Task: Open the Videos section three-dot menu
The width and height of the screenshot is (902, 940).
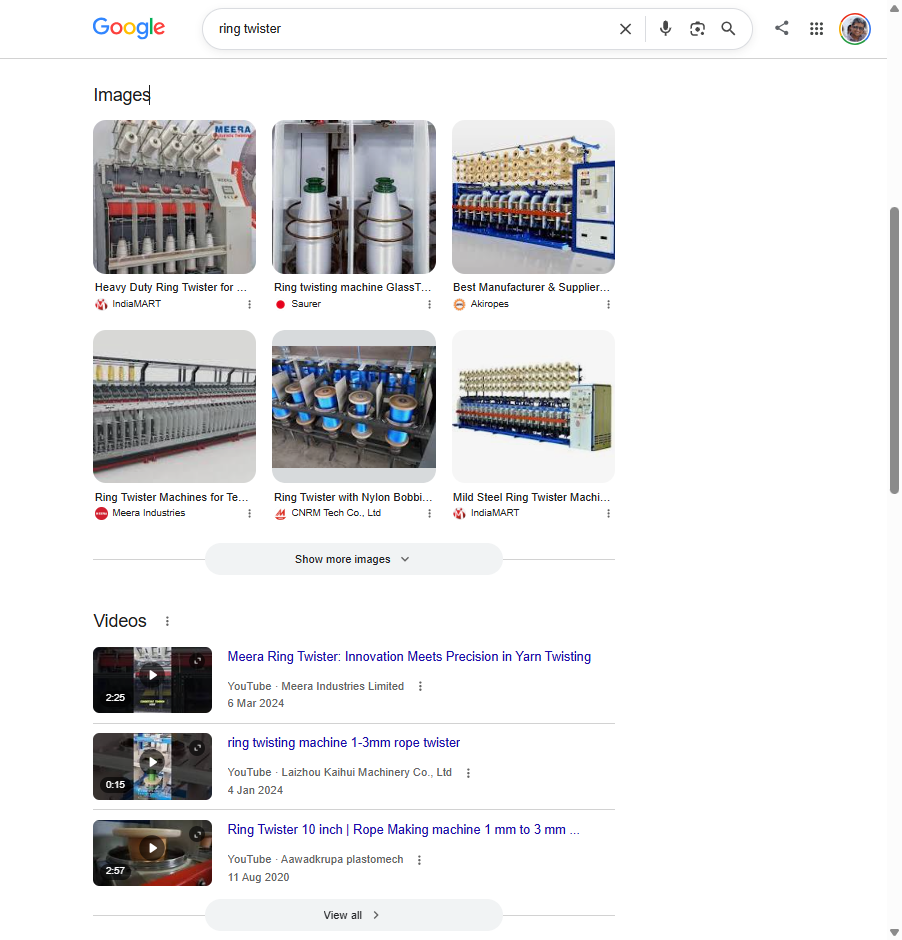Action: [167, 622]
